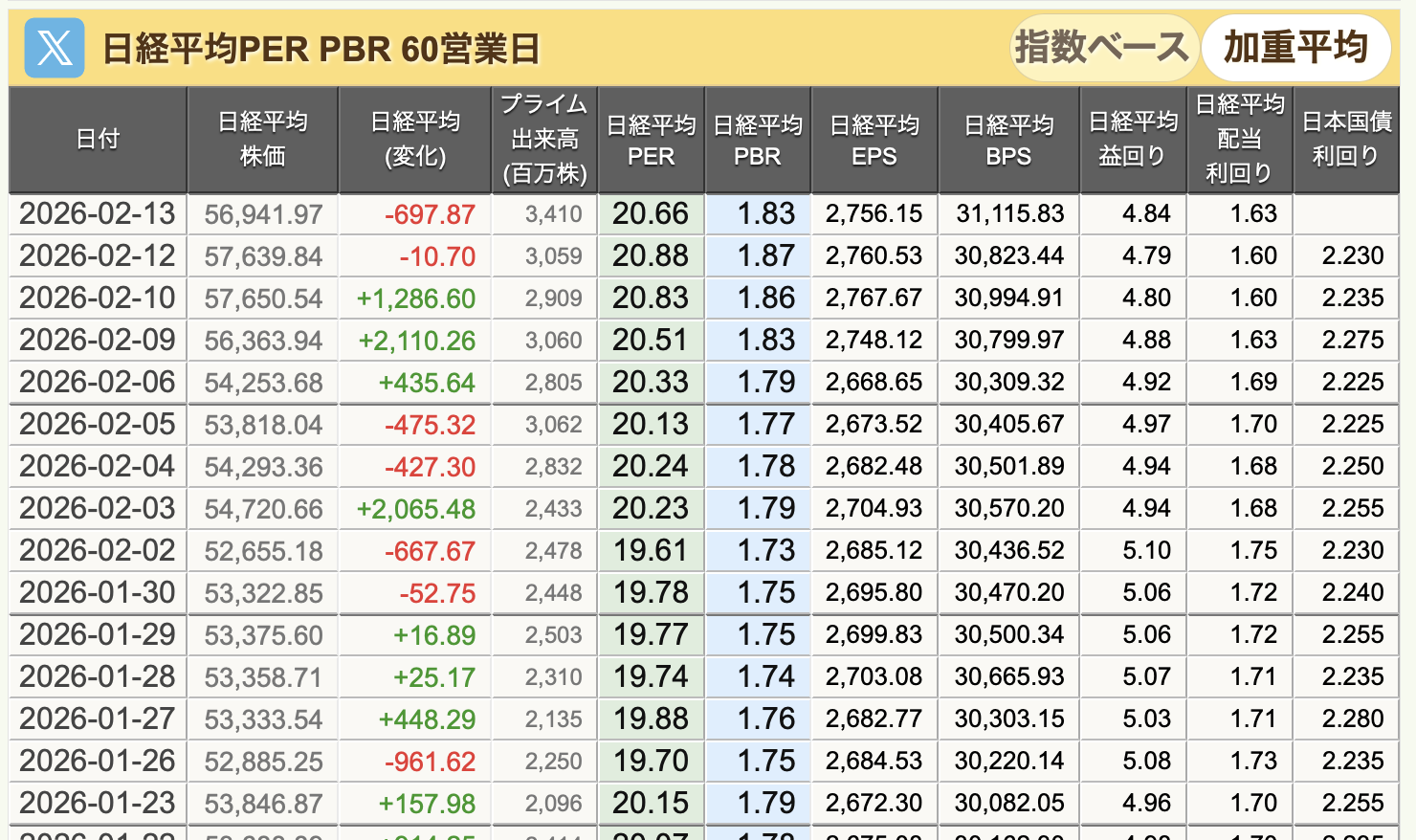Select the 加重平均 tab

pos(1295,47)
